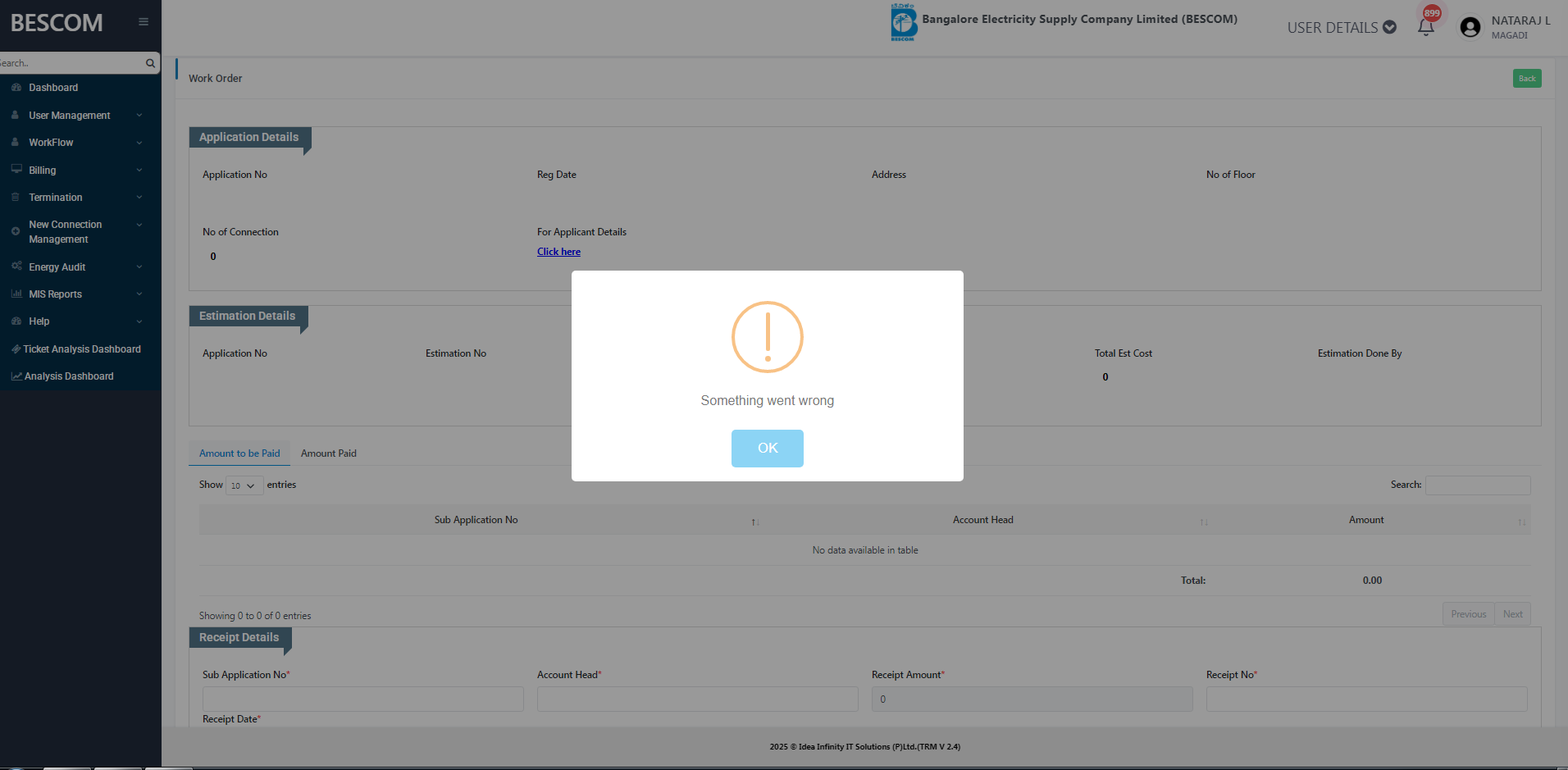This screenshot has height=770, width=1568.
Task: Click the Termination sidebar icon
Action: pos(16,198)
